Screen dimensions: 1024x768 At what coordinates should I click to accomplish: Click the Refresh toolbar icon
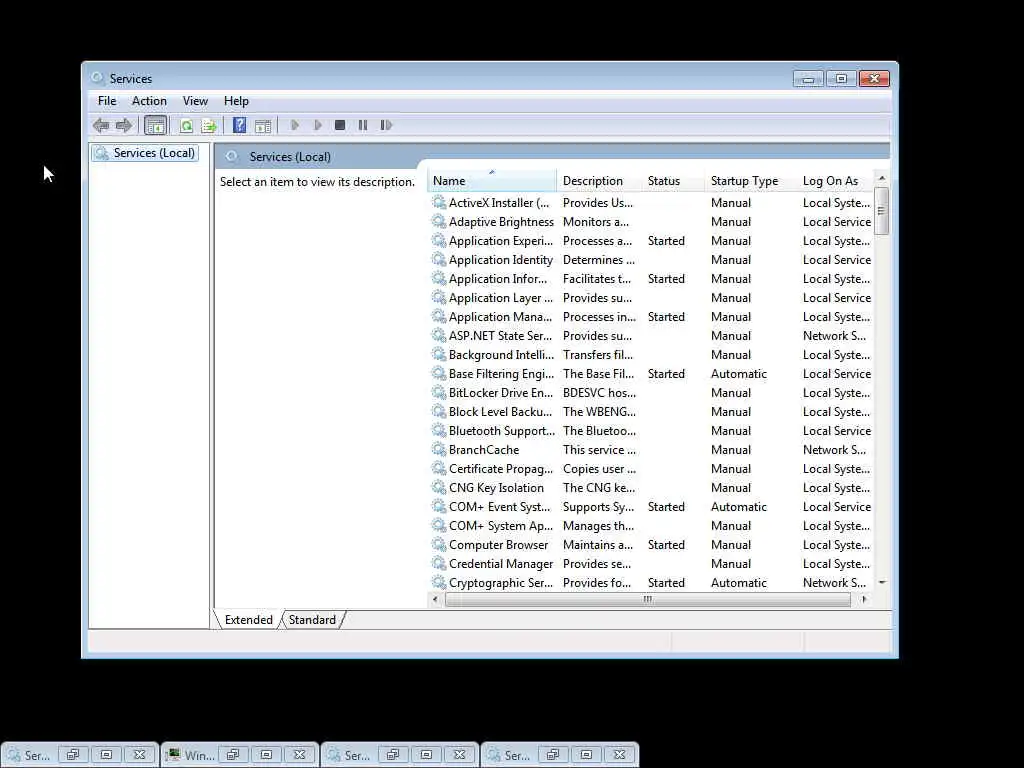[x=186, y=125]
